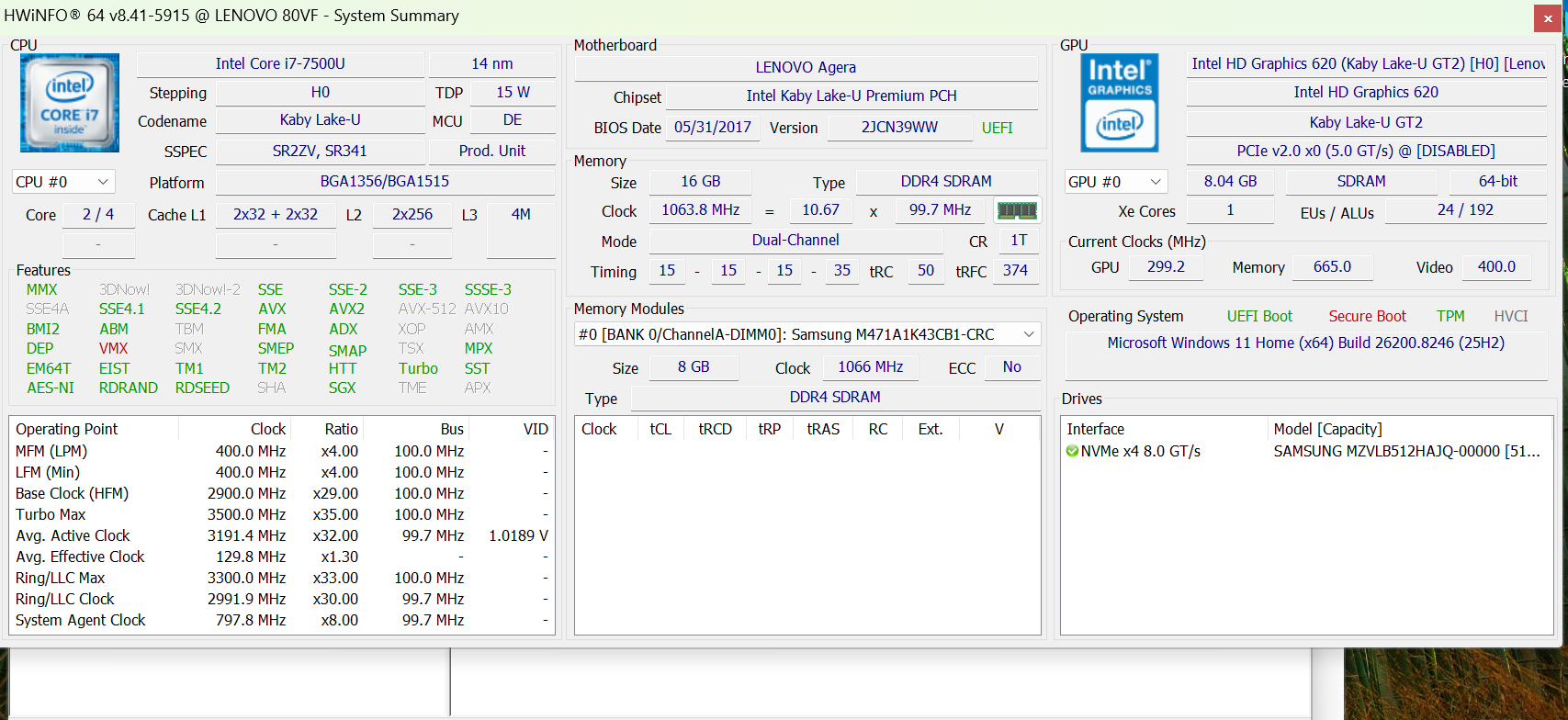Screen dimensions: 1568x720
Task: Open the GPU #0 selector dropdown
Action: coord(1116,182)
